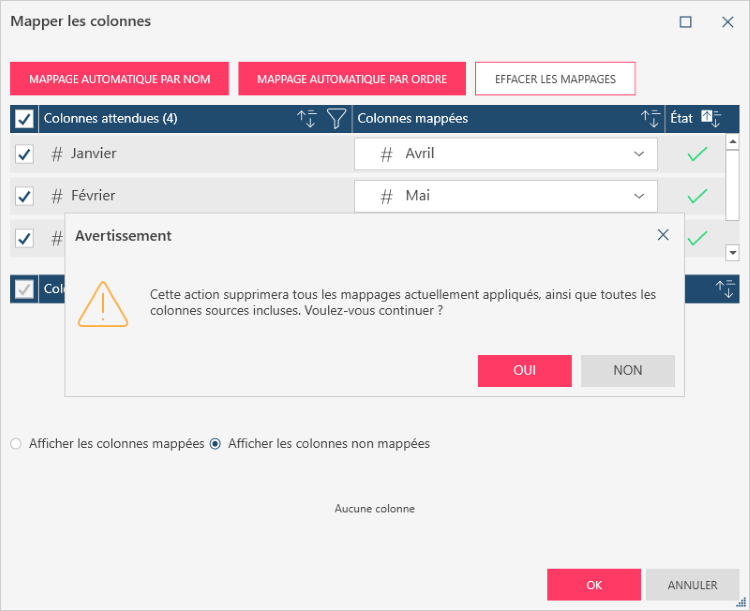Click sort icon in lower table header

(x=725, y=289)
